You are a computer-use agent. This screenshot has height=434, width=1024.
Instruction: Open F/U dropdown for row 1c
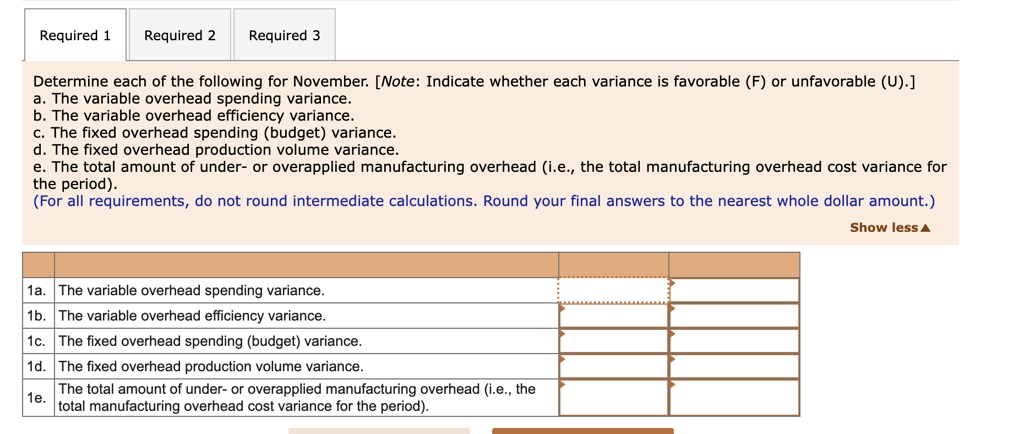735,341
